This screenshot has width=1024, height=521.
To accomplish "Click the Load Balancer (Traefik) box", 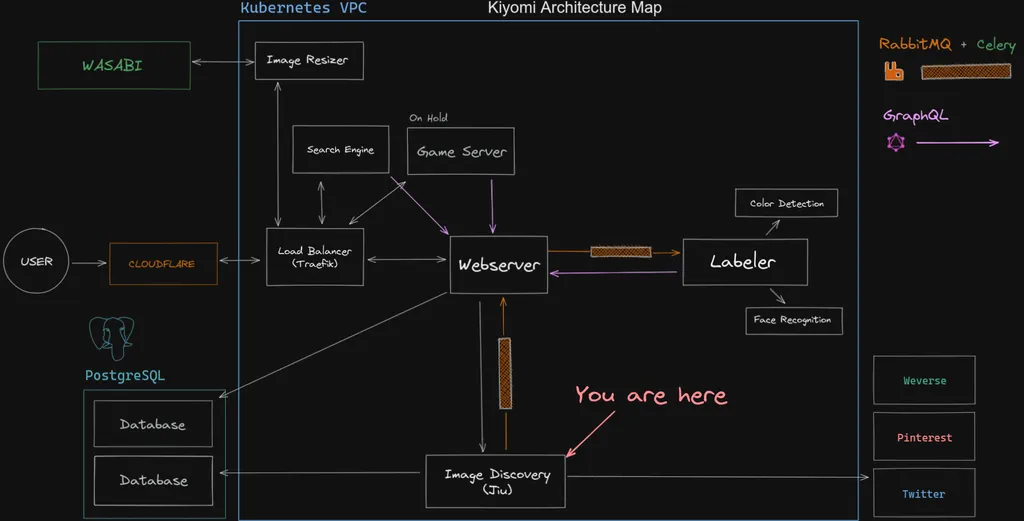I will [x=315, y=257].
